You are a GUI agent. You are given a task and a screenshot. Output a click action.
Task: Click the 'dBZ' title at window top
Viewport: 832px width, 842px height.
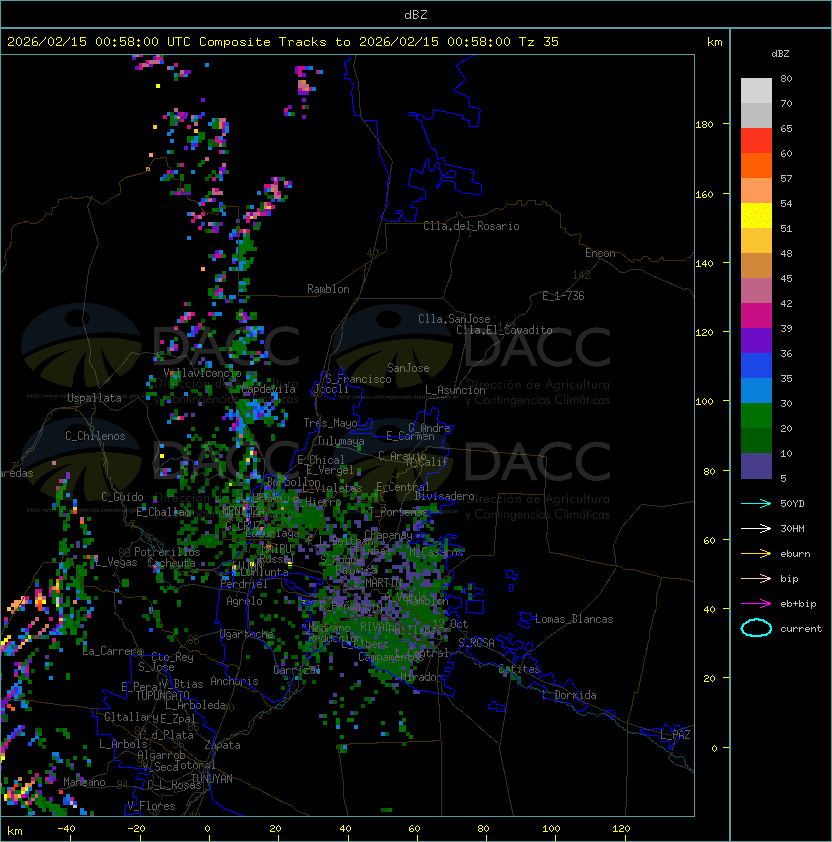(416, 15)
